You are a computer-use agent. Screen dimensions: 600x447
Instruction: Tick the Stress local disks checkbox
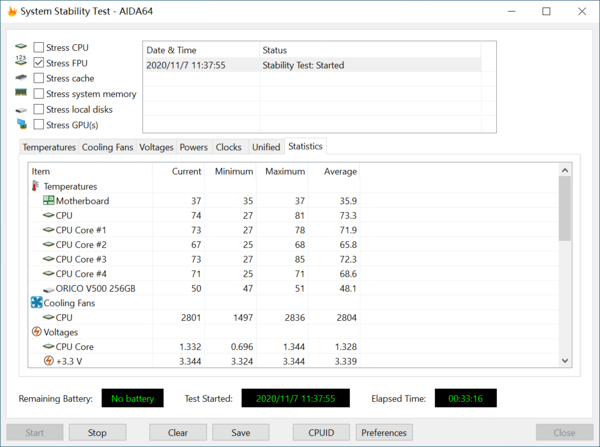tap(39, 109)
